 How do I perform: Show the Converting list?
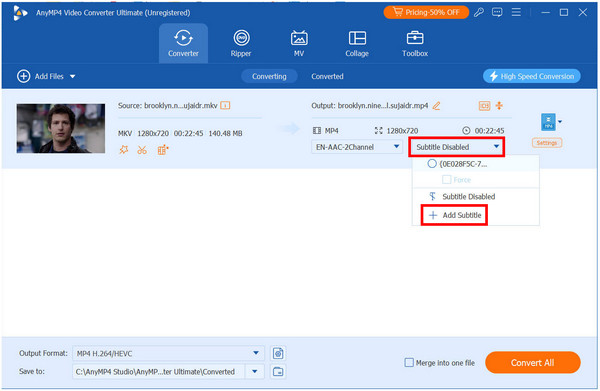pos(269,76)
